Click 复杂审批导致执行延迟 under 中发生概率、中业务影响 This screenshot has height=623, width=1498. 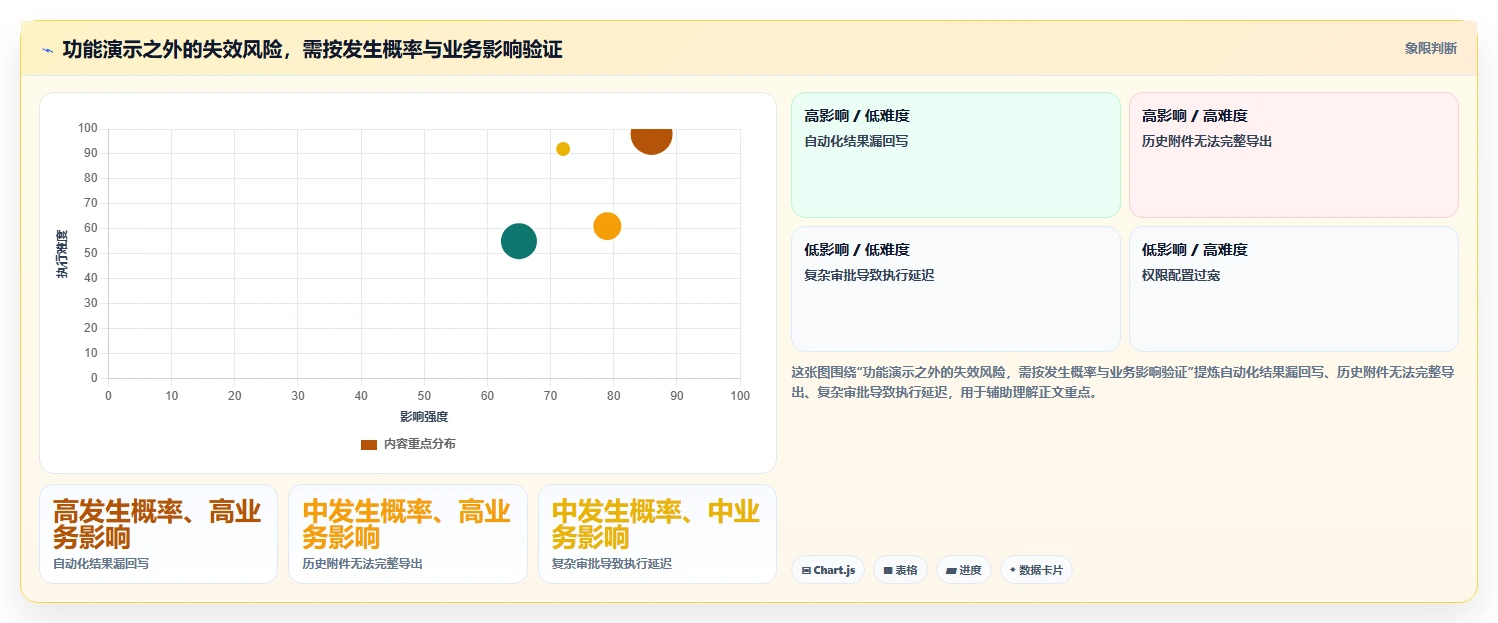(612, 564)
